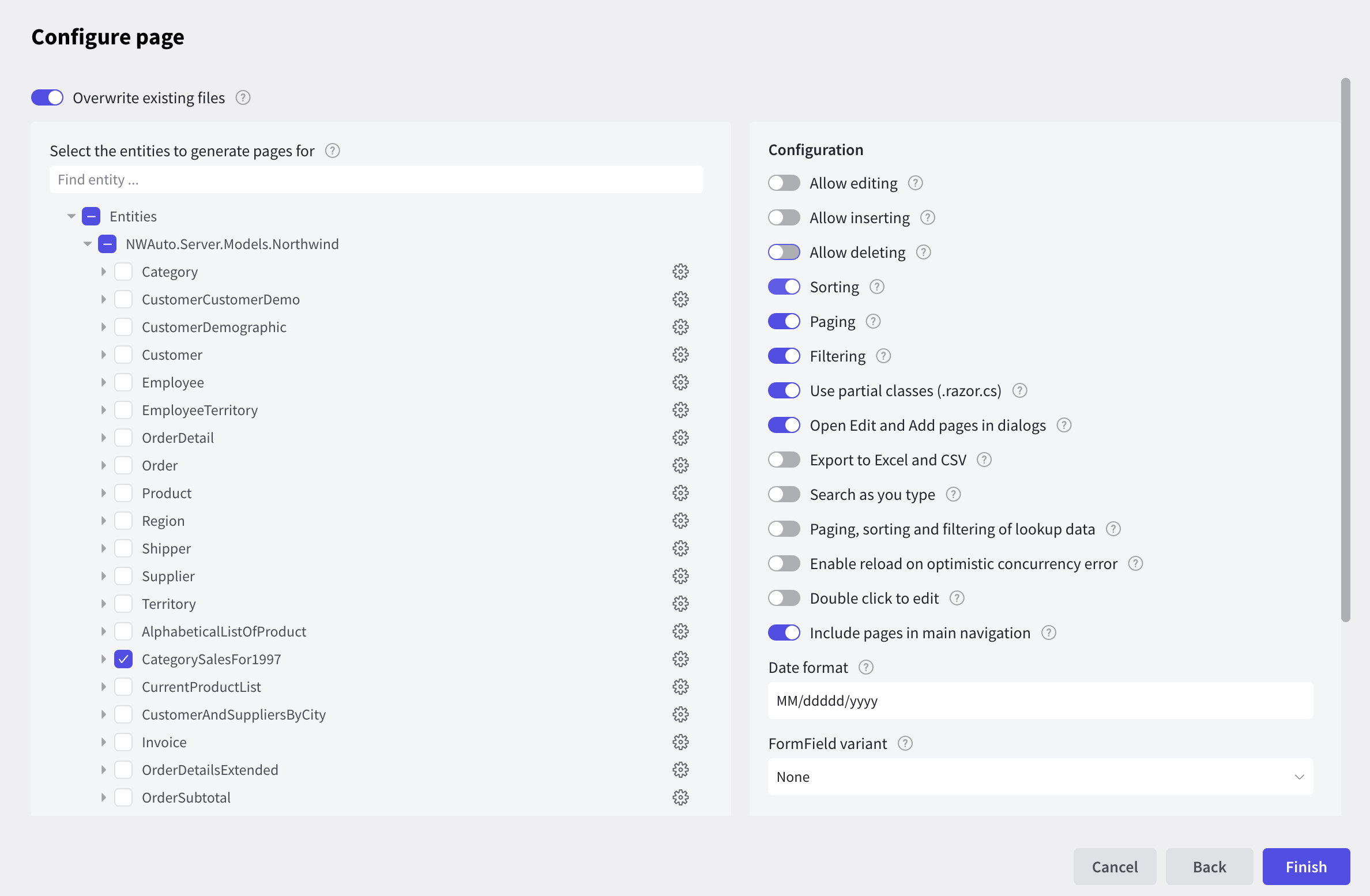Toggle Include pages in main navigation

(784, 633)
